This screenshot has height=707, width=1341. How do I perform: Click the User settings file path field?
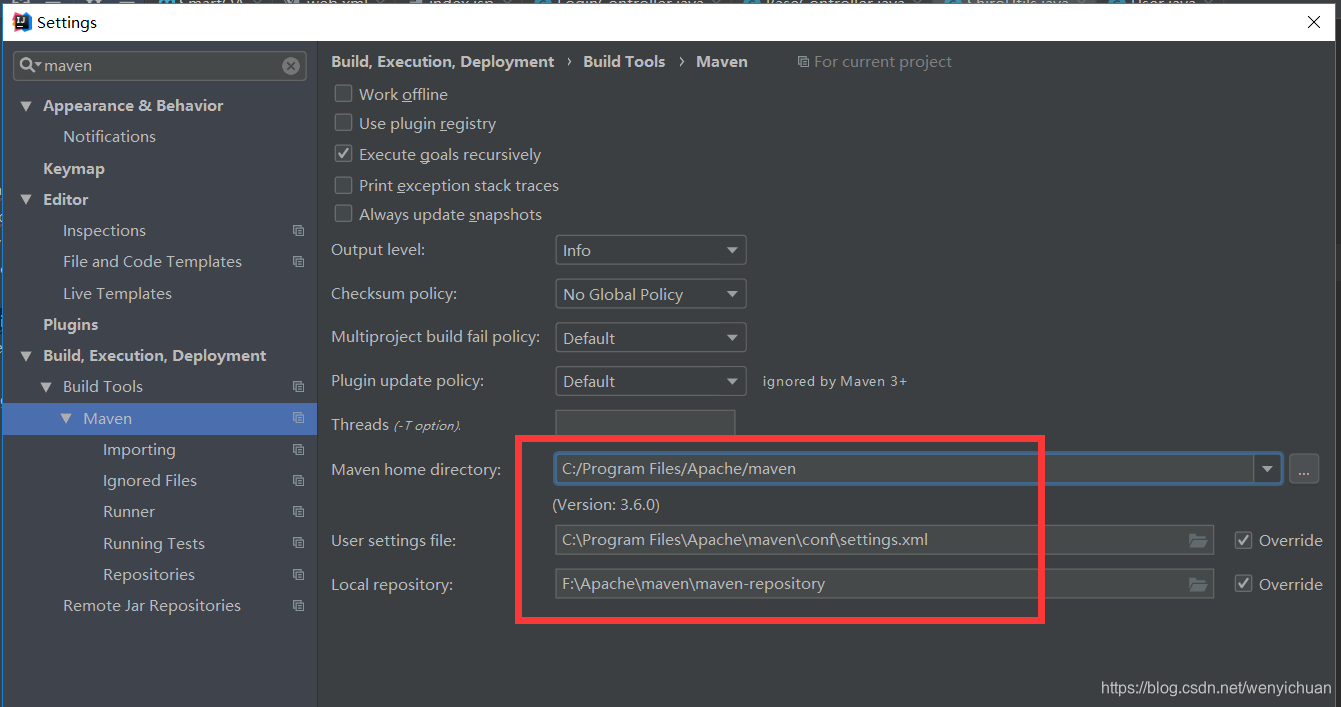pos(885,541)
